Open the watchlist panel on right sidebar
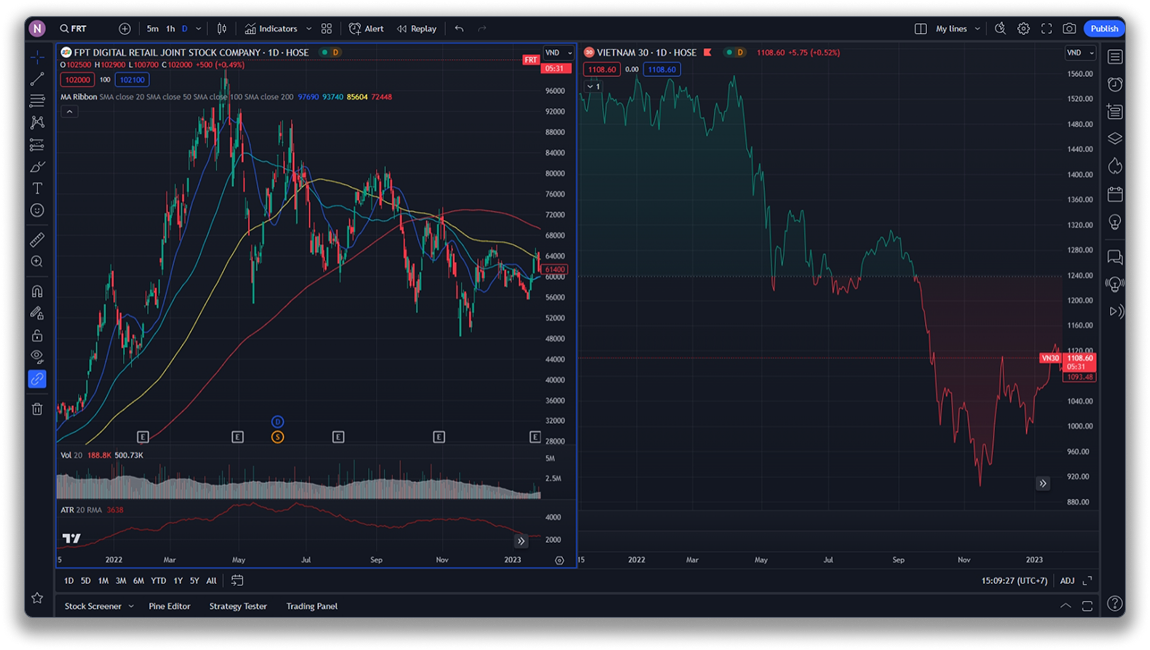 point(1115,56)
